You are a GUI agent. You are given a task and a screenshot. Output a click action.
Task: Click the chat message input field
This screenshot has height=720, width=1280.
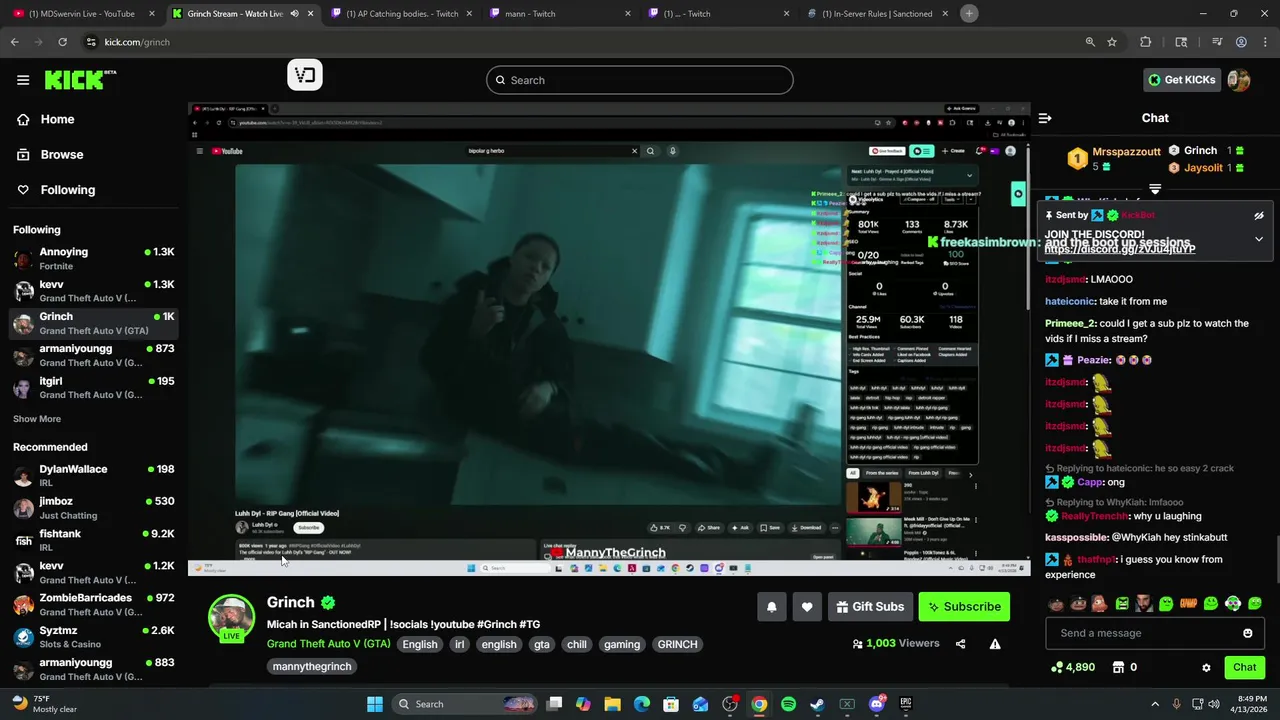pos(1140,633)
